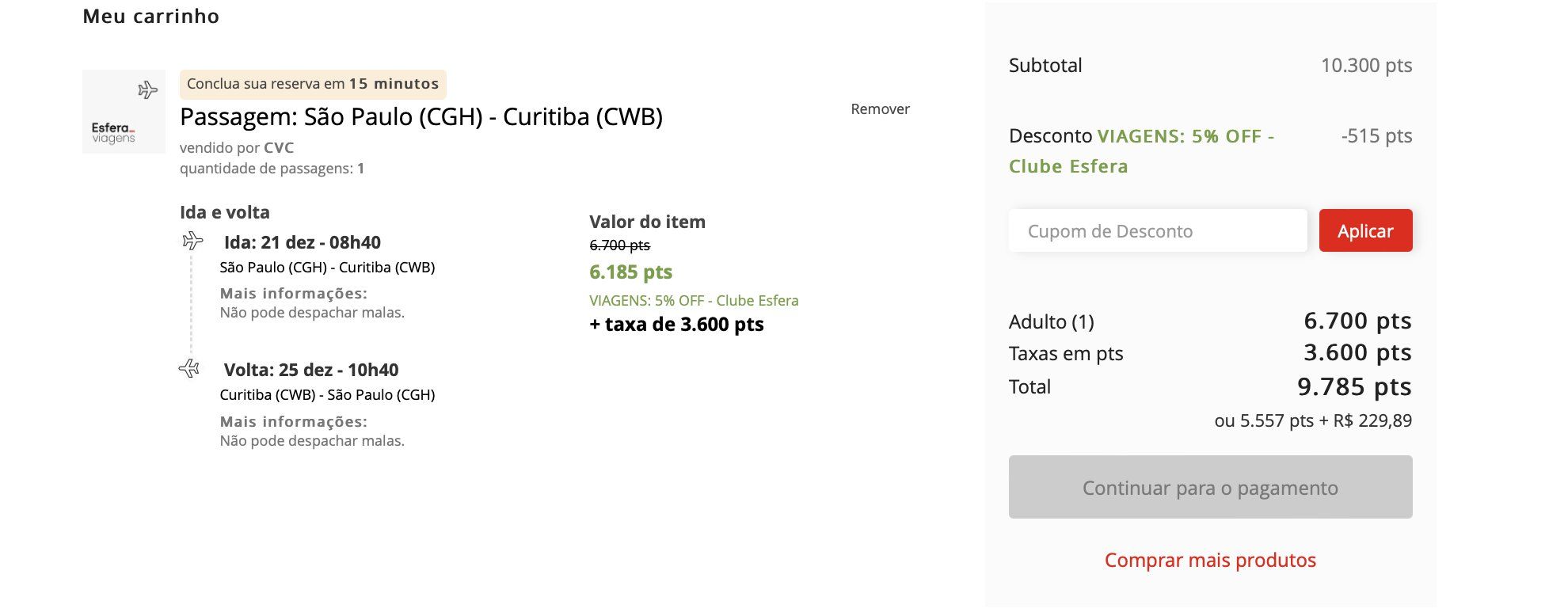Remove the flight from cart
The image size is (1568, 616).
coord(880,109)
